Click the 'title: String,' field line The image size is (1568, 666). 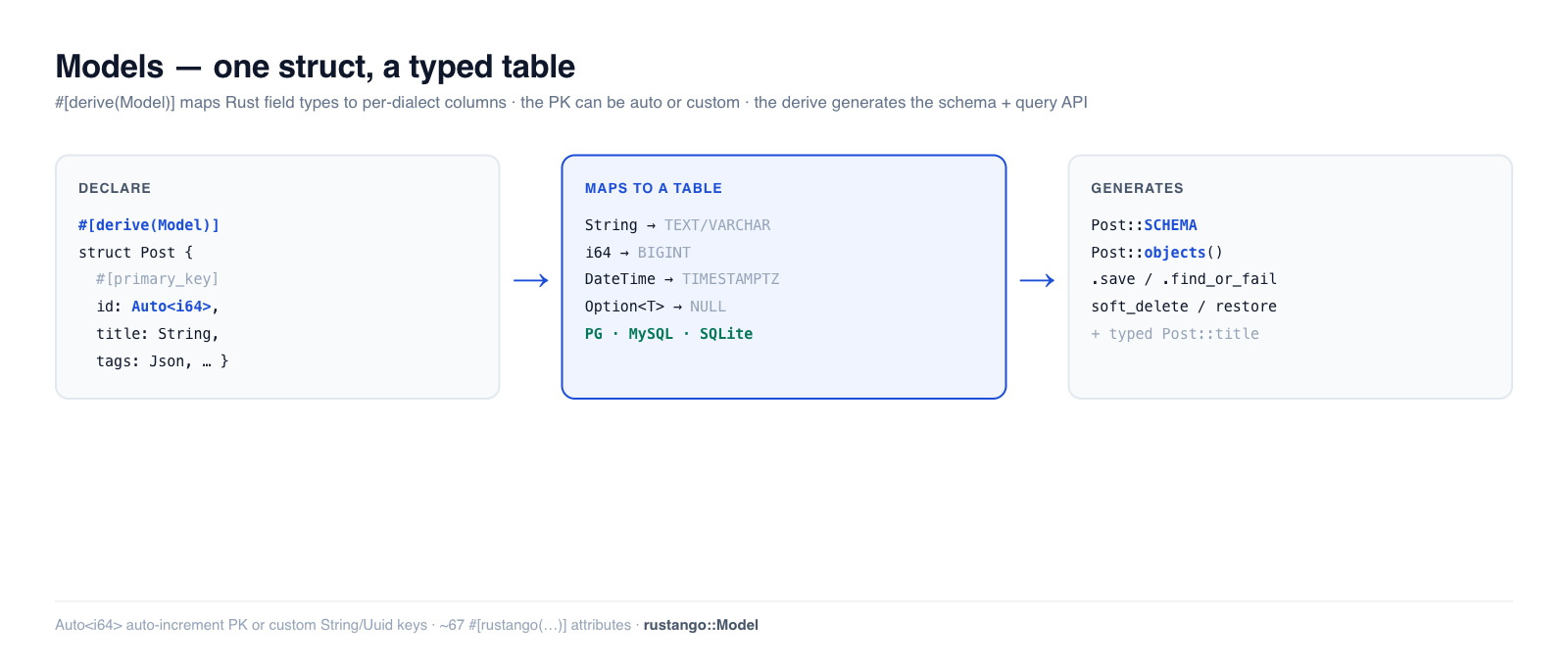(x=158, y=334)
